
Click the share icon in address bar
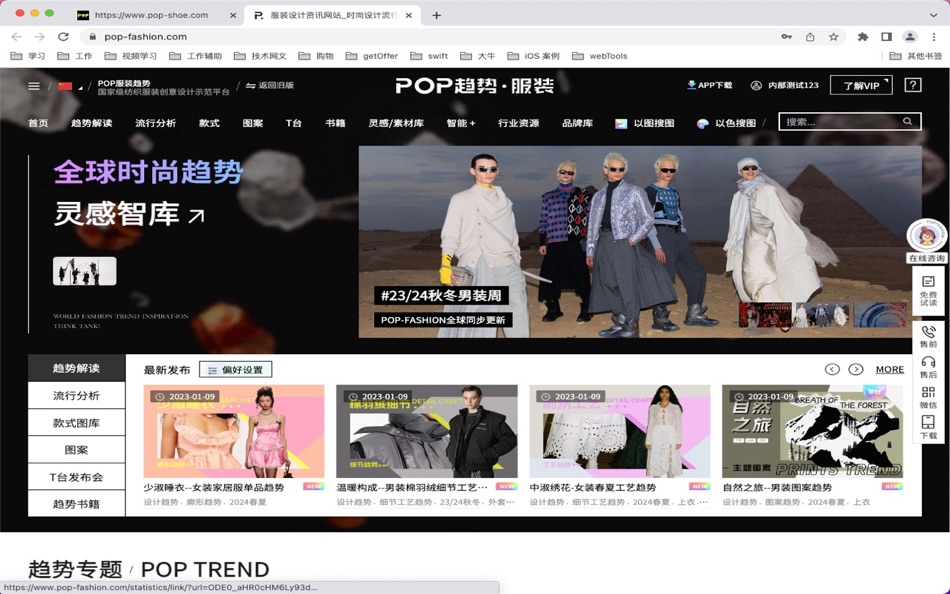810,36
